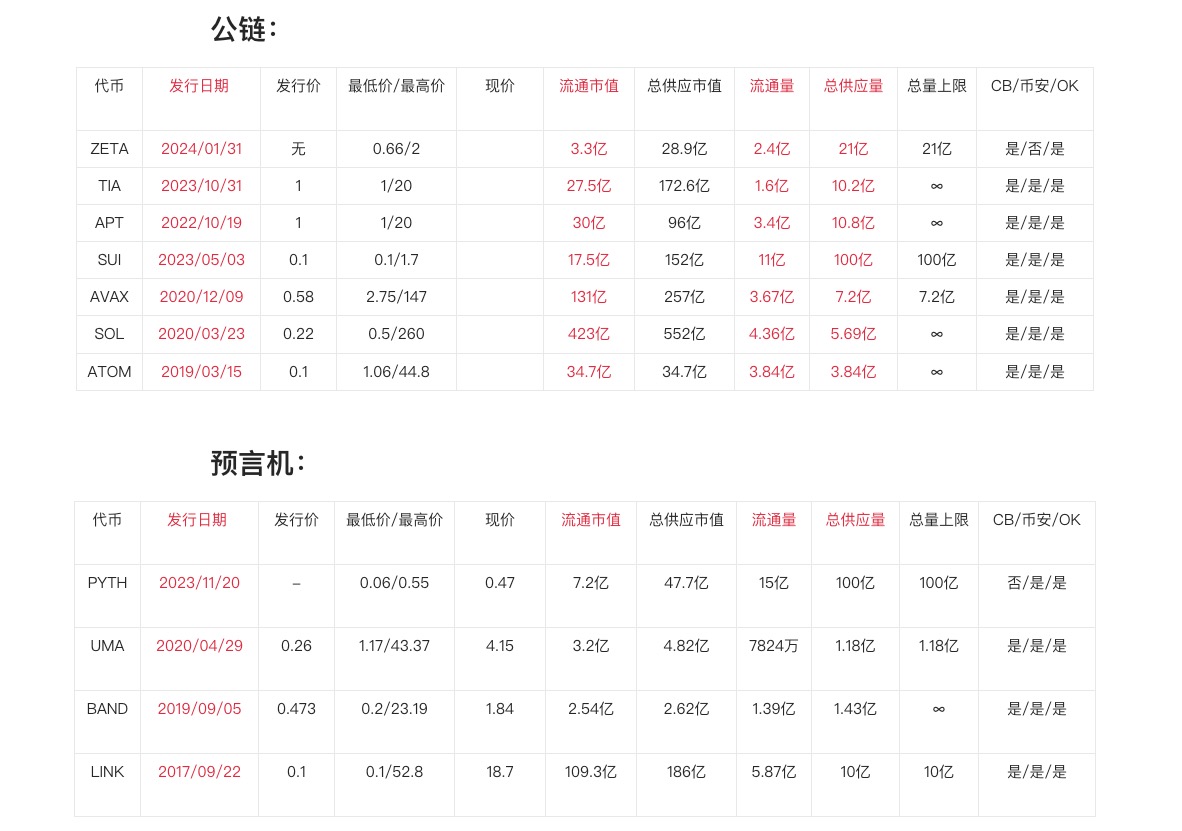Click LINK's current price 18.7

500,771
